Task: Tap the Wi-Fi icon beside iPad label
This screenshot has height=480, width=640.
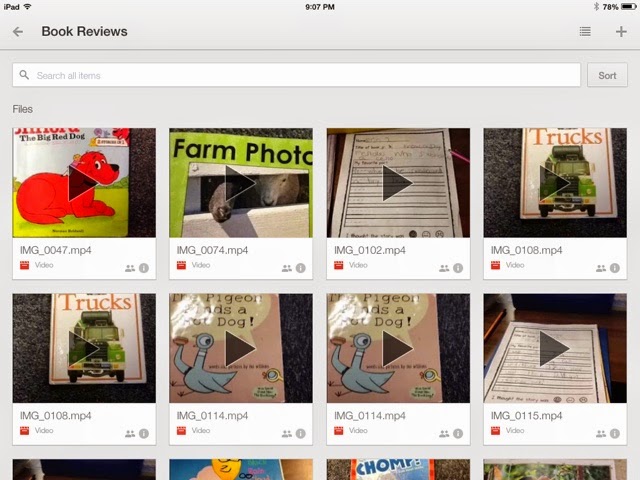Action: click(x=27, y=7)
